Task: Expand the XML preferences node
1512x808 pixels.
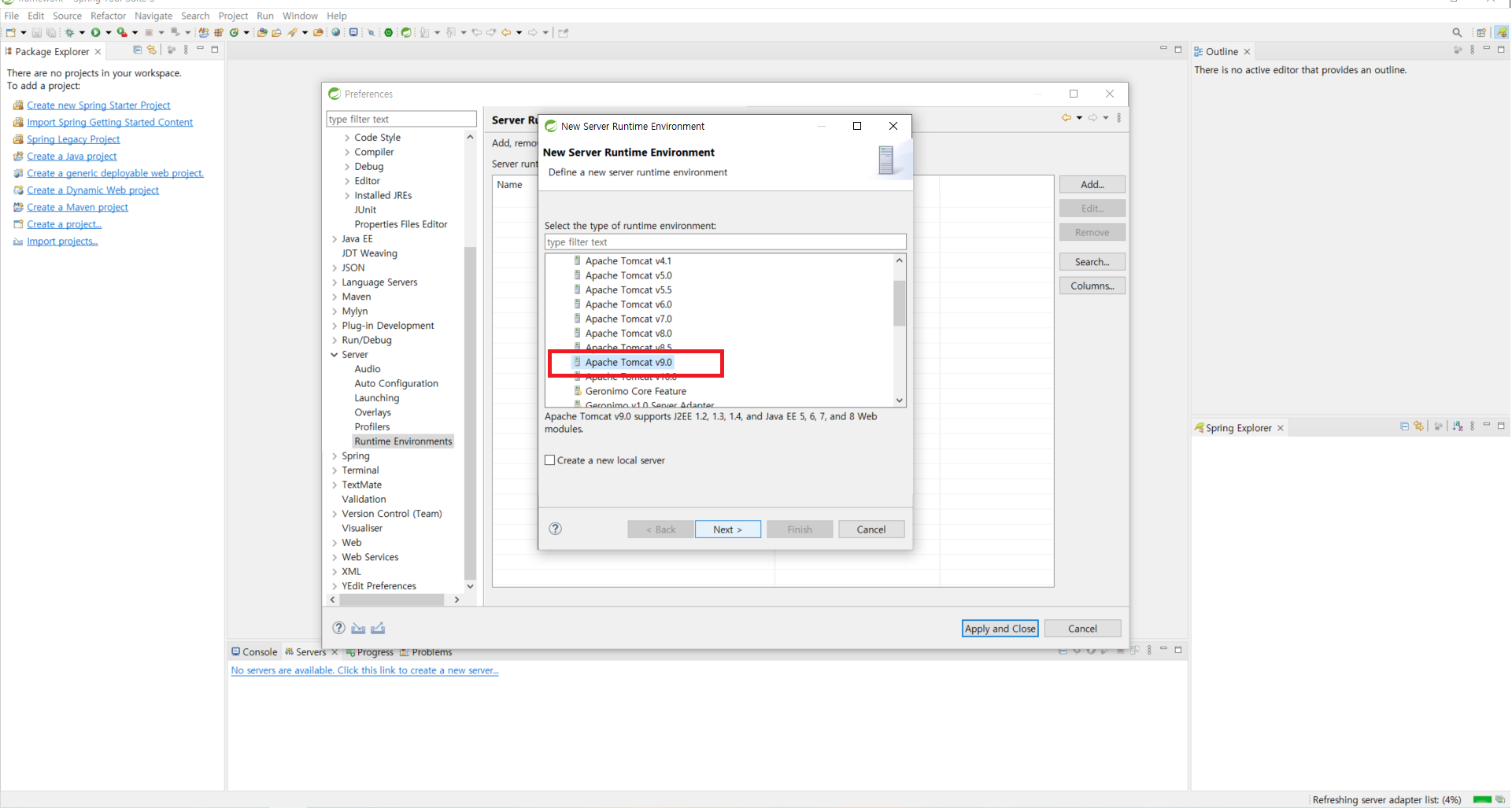Action: pos(335,572)
